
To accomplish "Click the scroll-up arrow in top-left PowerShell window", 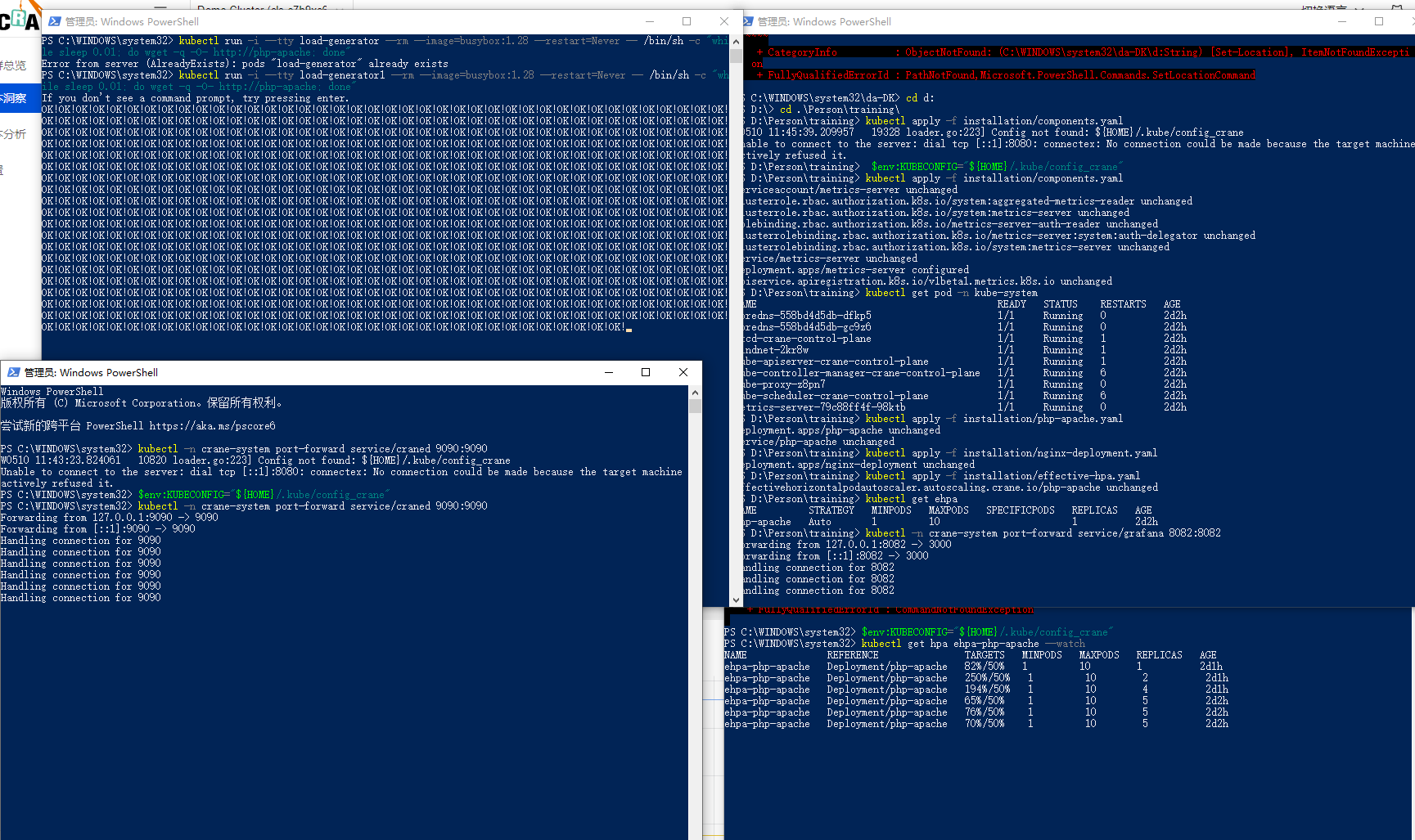I will [736, 41].
